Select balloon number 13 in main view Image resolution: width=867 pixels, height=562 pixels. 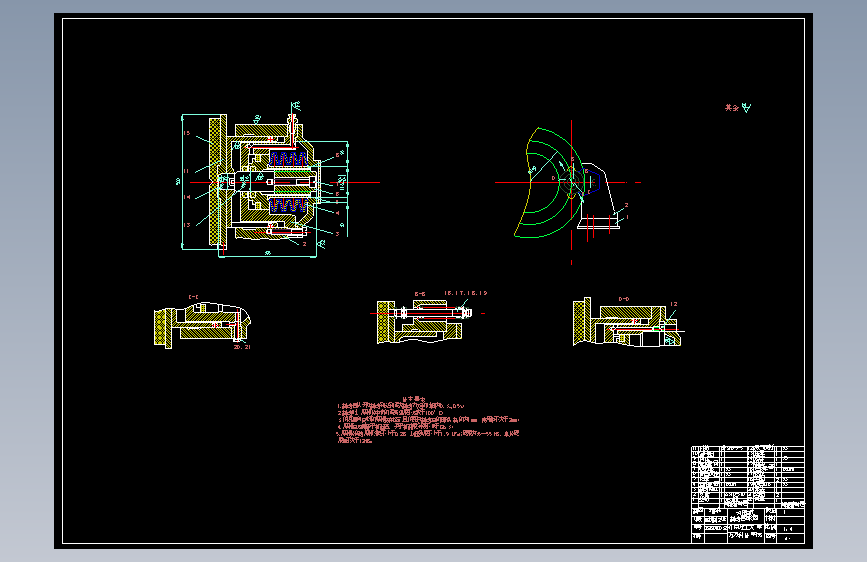187,225
